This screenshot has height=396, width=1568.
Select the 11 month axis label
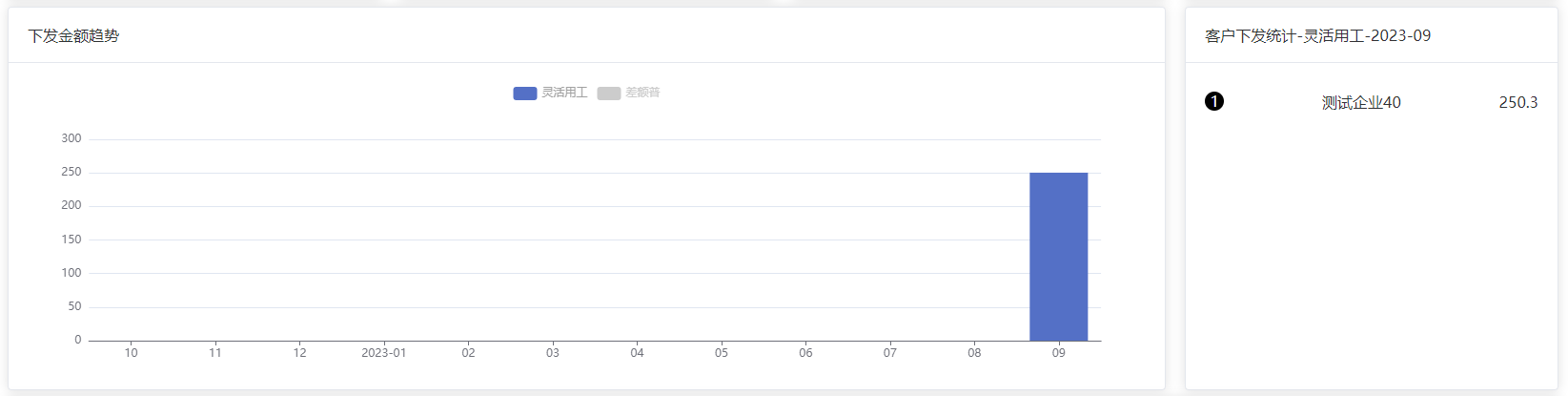215,353
